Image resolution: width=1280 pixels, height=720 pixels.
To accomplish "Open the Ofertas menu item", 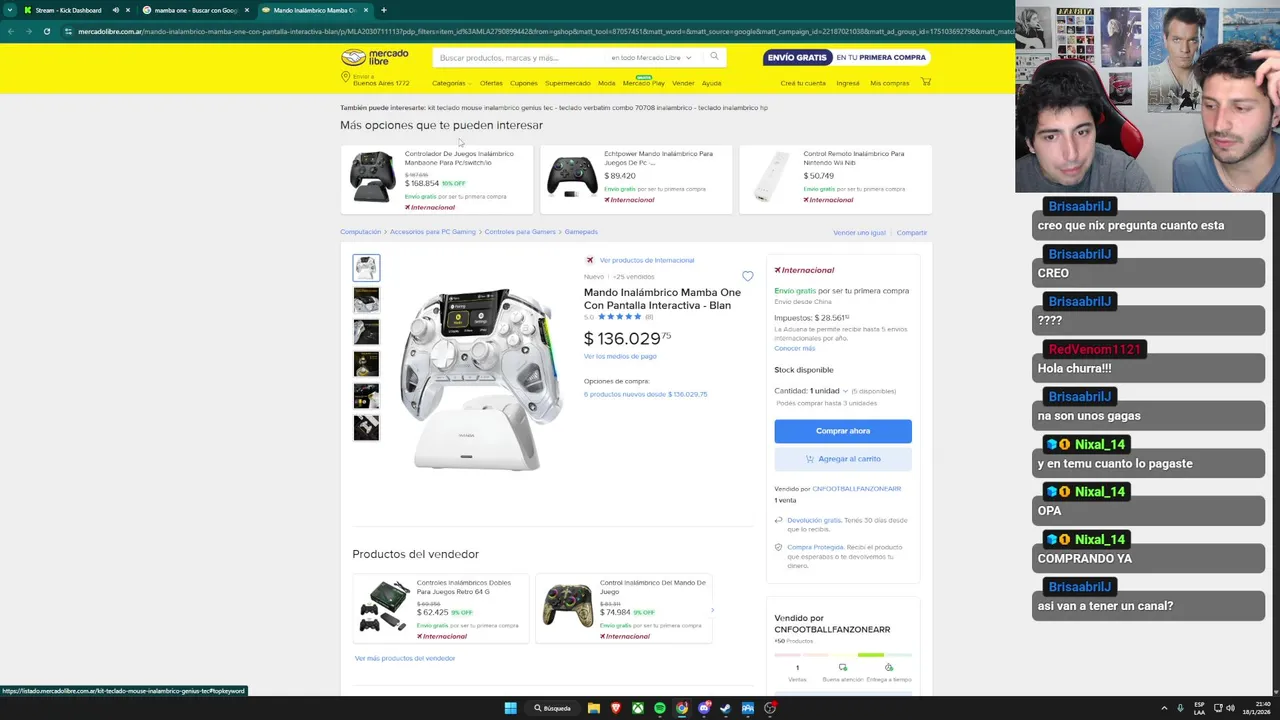I will (491, 83).
